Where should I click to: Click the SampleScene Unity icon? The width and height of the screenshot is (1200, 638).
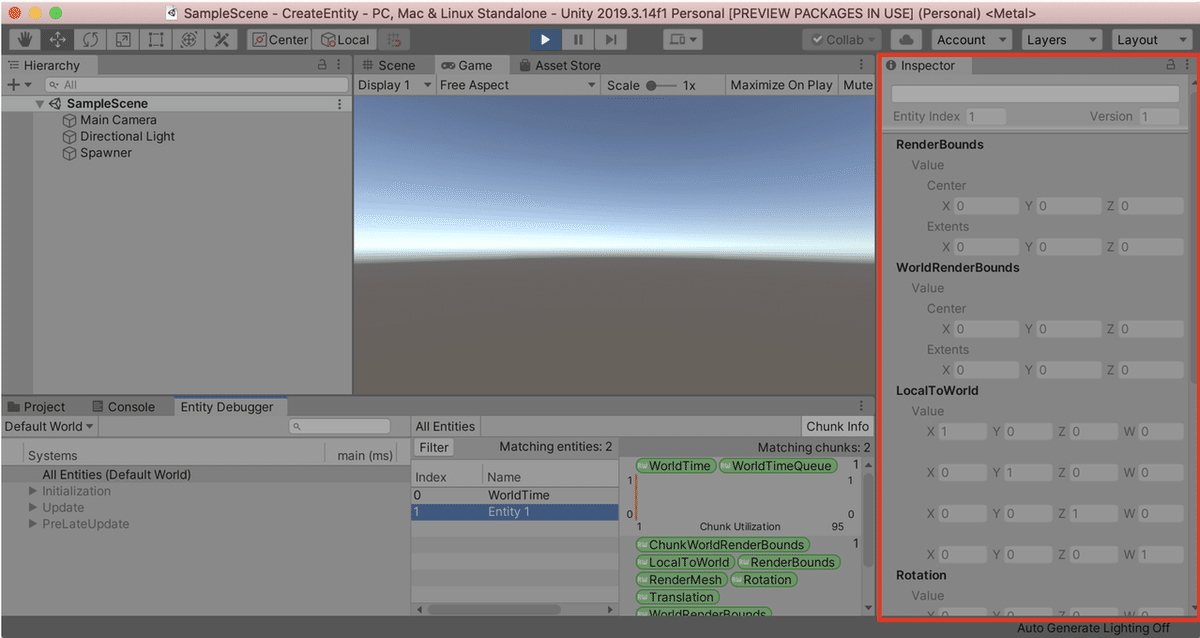click(x=55, y=104)
